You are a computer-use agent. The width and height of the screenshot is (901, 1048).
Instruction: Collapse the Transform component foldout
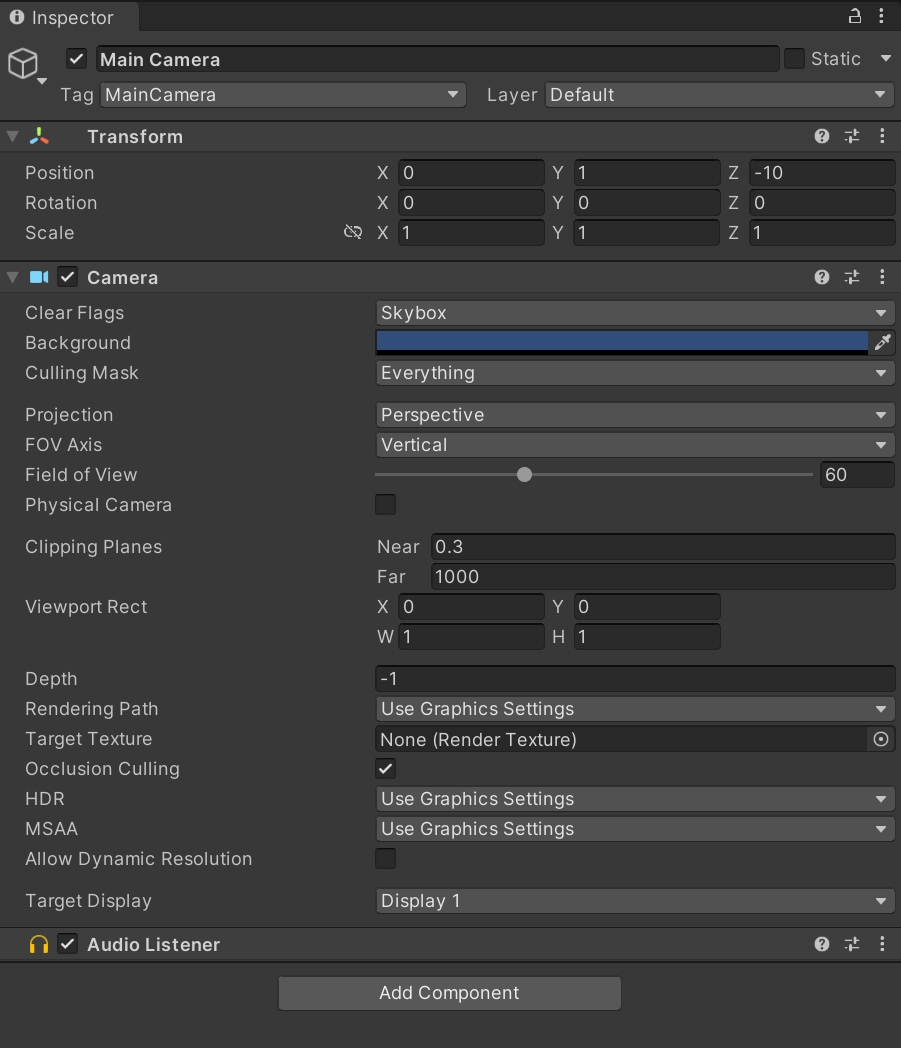[x=11, y=136]
